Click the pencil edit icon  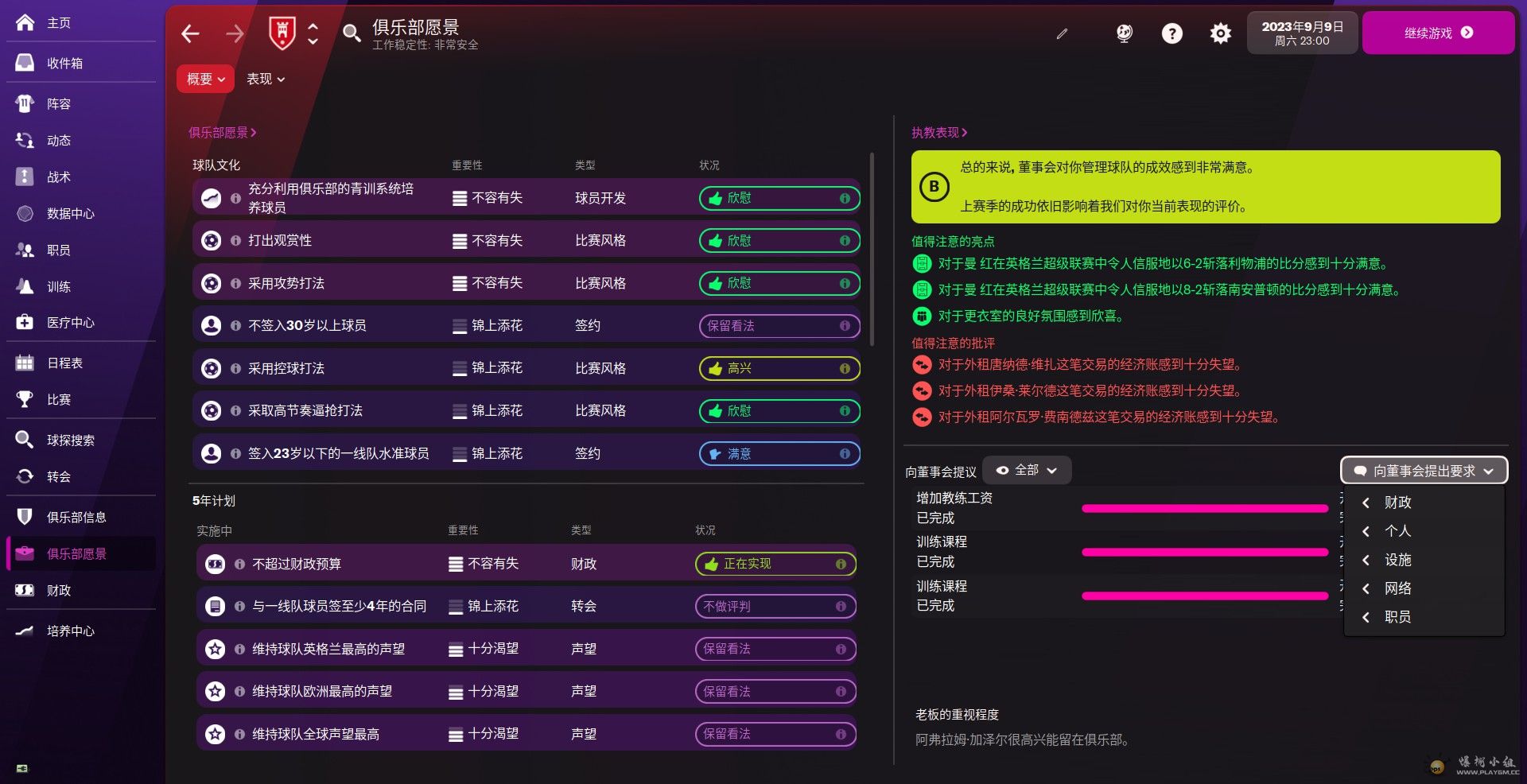pyautogui.click(x=1062, y=33)
